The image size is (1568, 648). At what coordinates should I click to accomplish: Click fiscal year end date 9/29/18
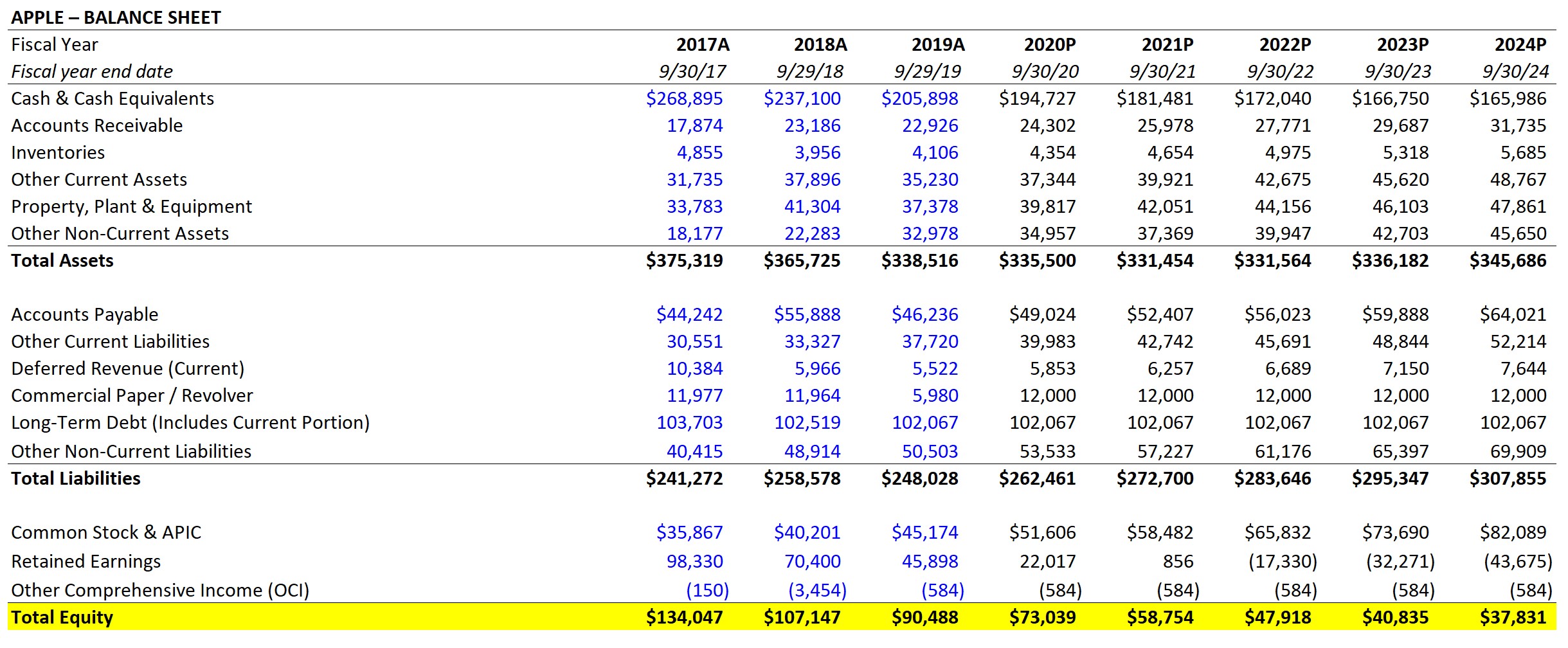coord(809,71)
